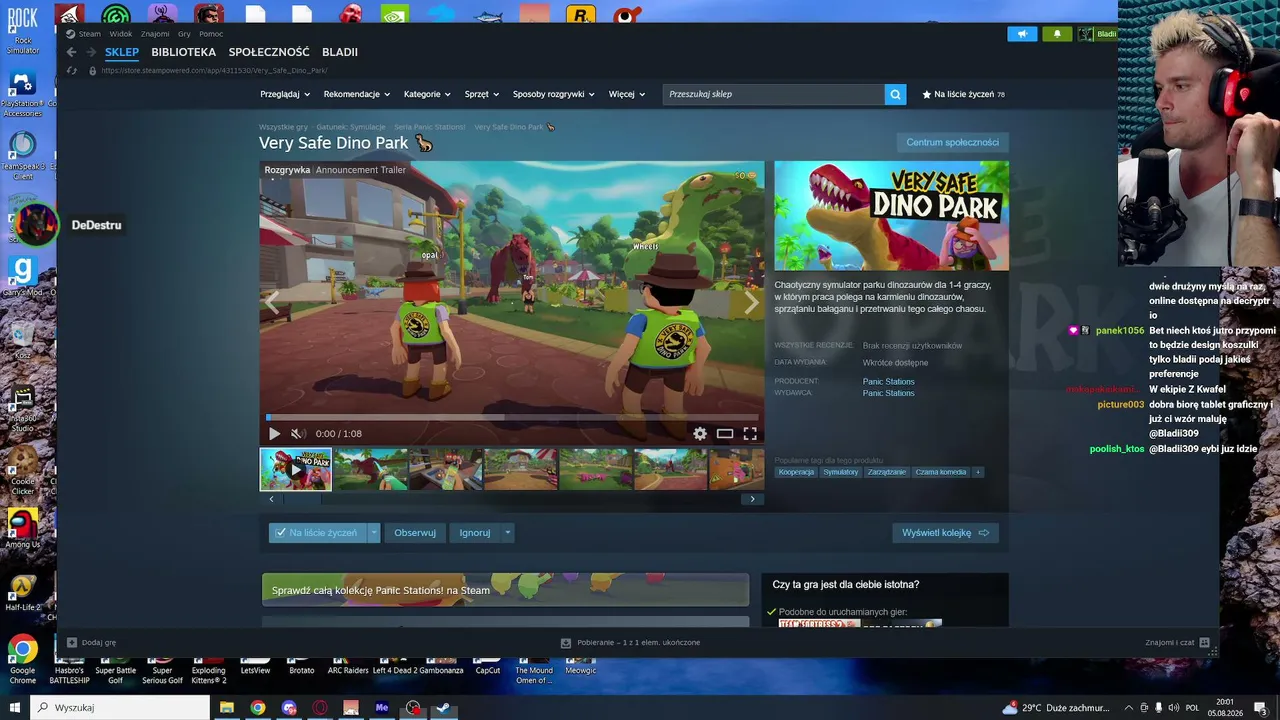Open the wishlist link Na liście życzeń 78
Image resolution: width=1280 pixels, height=720 pixels.
(963, 94)
